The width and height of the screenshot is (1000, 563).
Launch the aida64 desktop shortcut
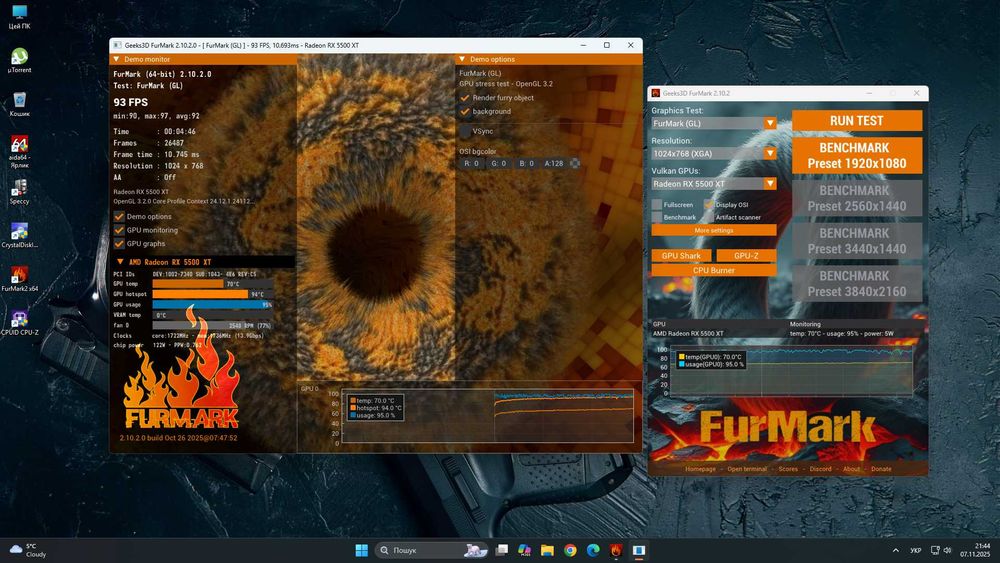19,152
